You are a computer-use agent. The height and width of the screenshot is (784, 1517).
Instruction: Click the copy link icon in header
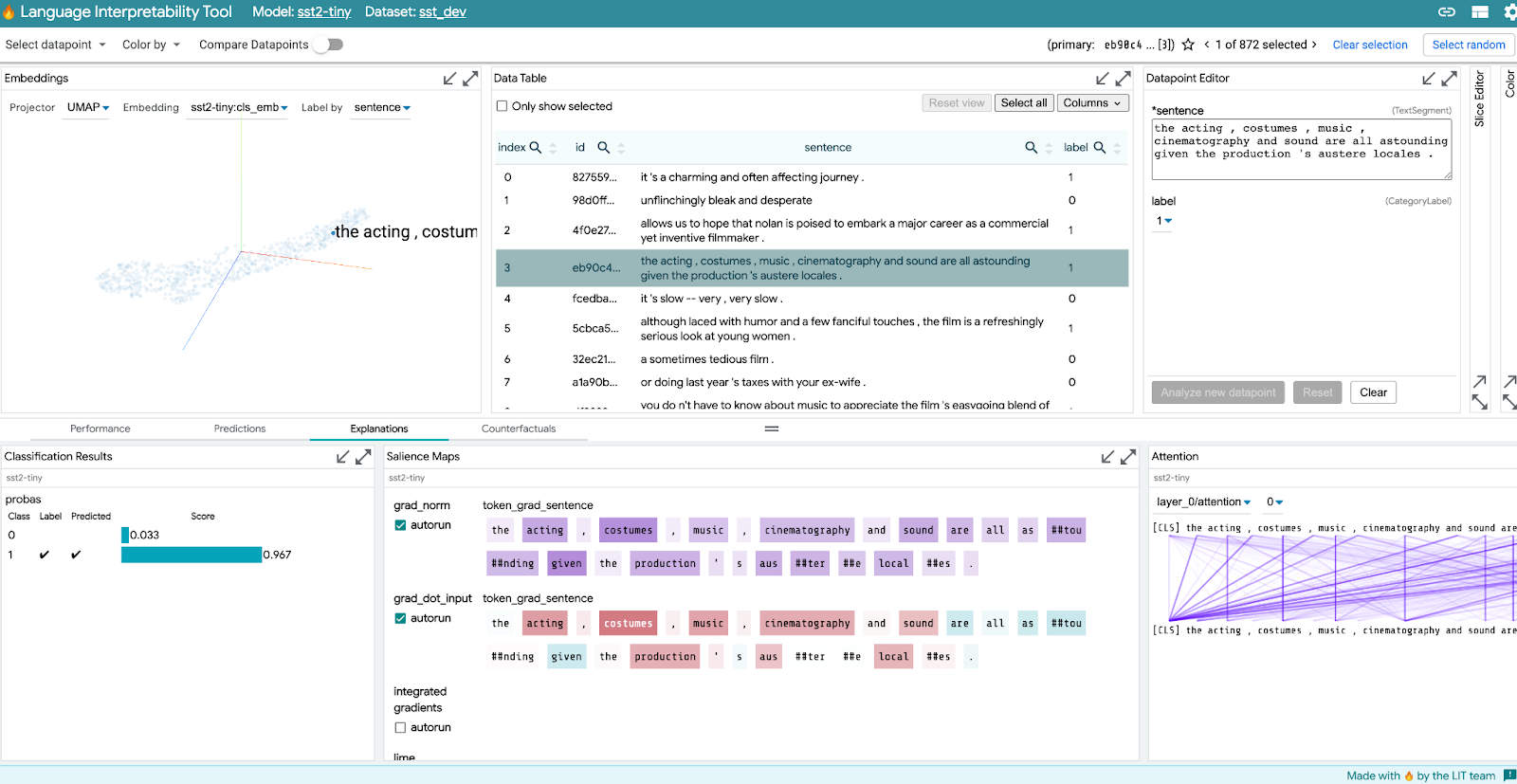point(1447,12)
